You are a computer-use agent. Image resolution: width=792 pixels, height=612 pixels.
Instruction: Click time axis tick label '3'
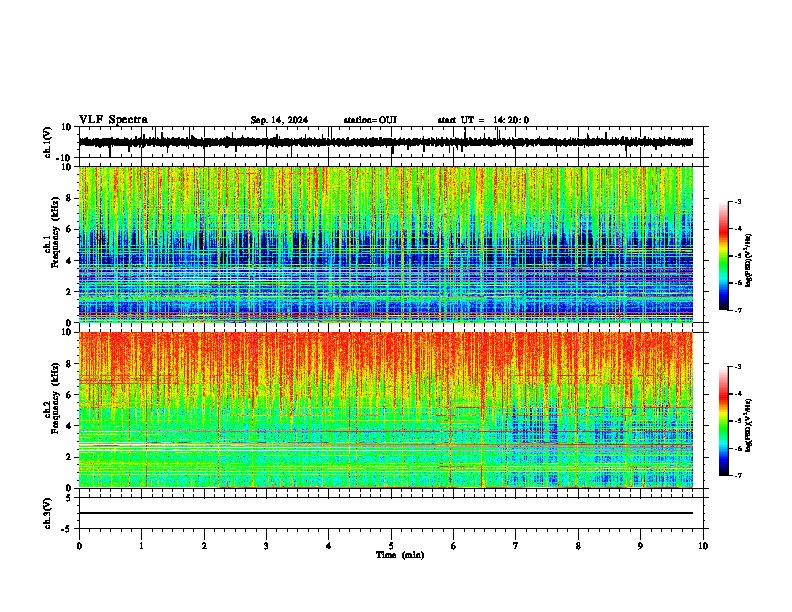point(266,546)
